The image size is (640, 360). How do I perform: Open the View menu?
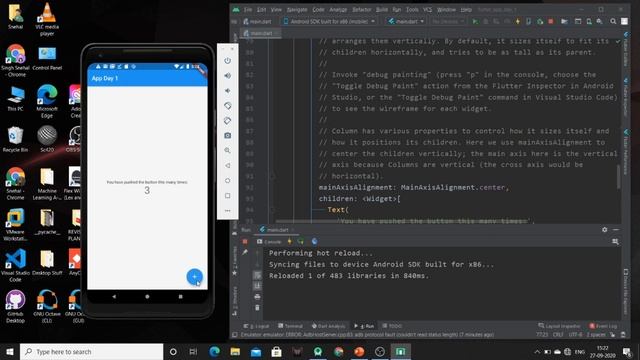[276, 10]
